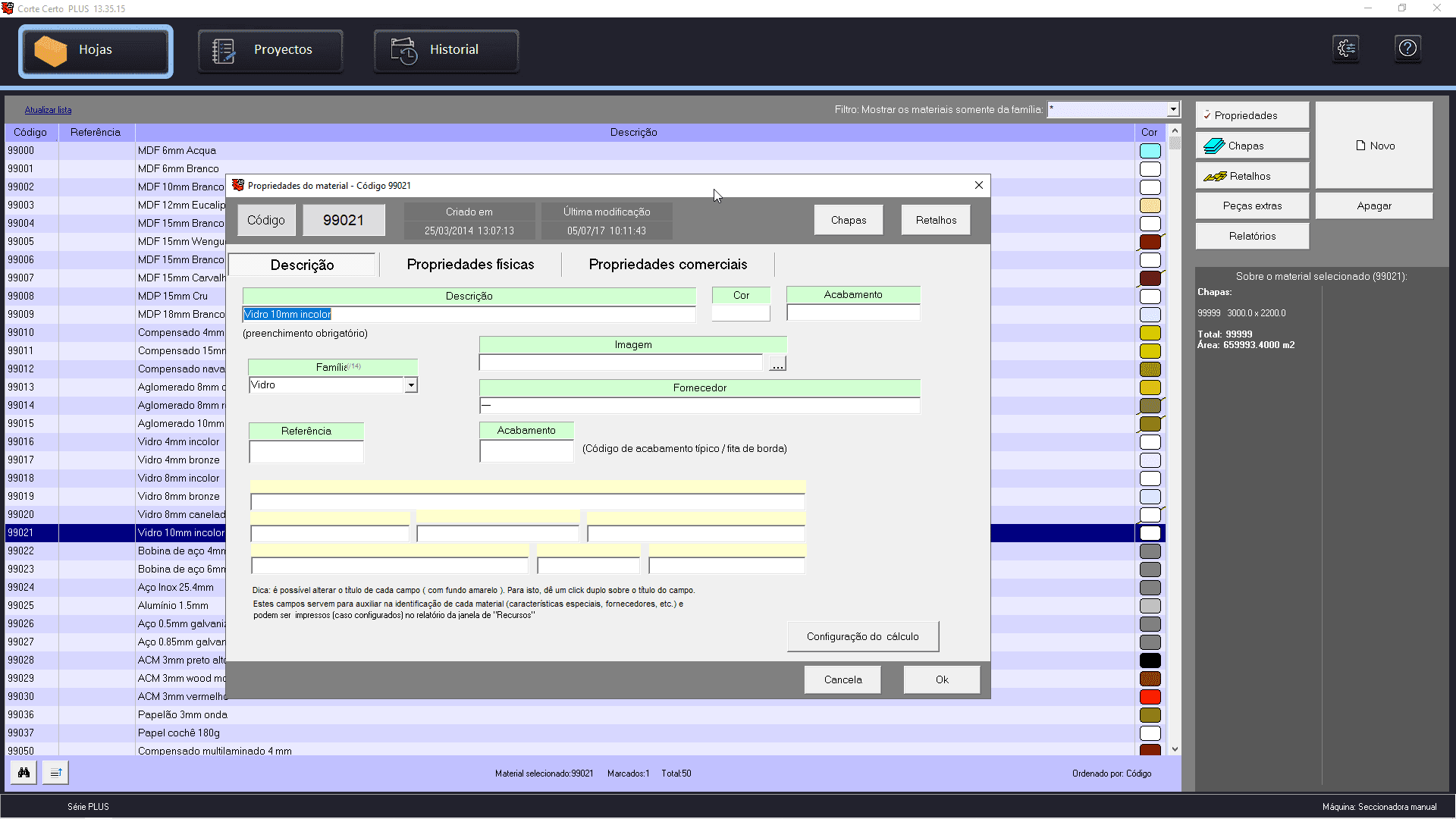Screen dimensions: 1456x819
Task: Click Retalhos button with yellow scraps icon
Action: pyautogui.click(x=1252, y=176)
